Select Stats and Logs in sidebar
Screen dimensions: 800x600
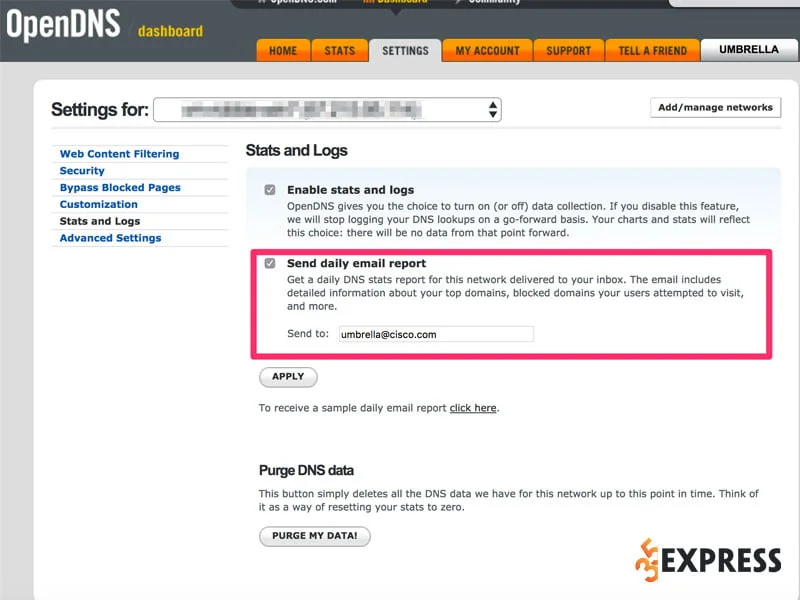coord(100,221)
